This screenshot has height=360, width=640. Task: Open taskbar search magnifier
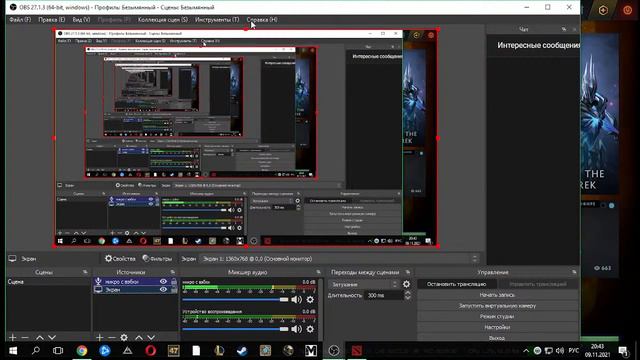point(36,351)
